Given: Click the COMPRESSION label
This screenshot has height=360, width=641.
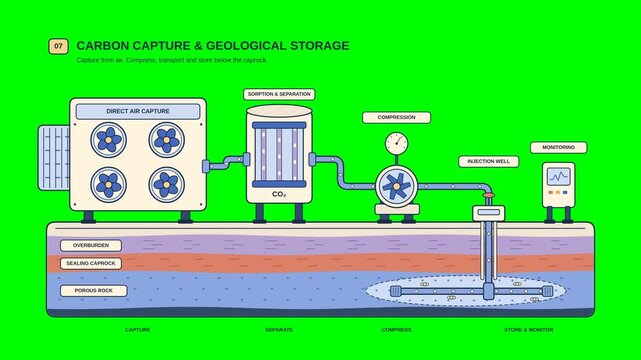Looking at the screenshot, I should click(397, 117).
